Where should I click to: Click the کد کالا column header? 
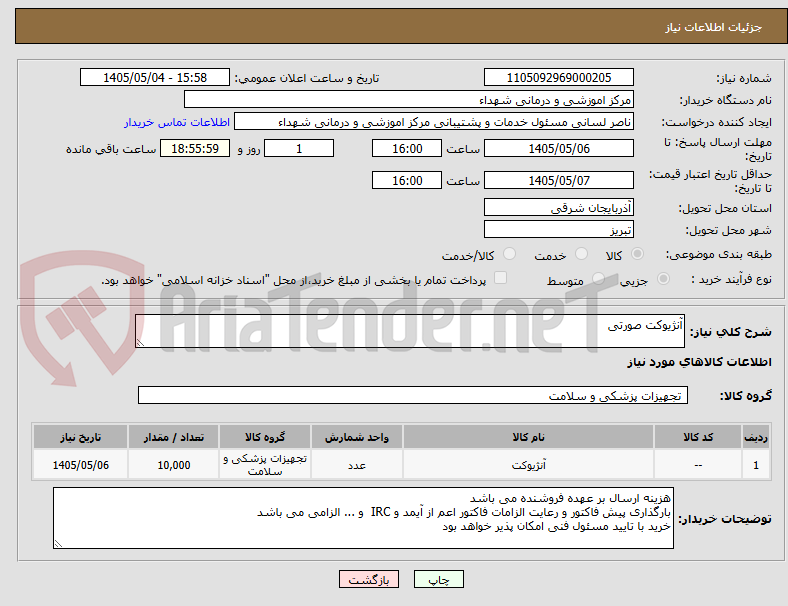[x=698, y=437]
